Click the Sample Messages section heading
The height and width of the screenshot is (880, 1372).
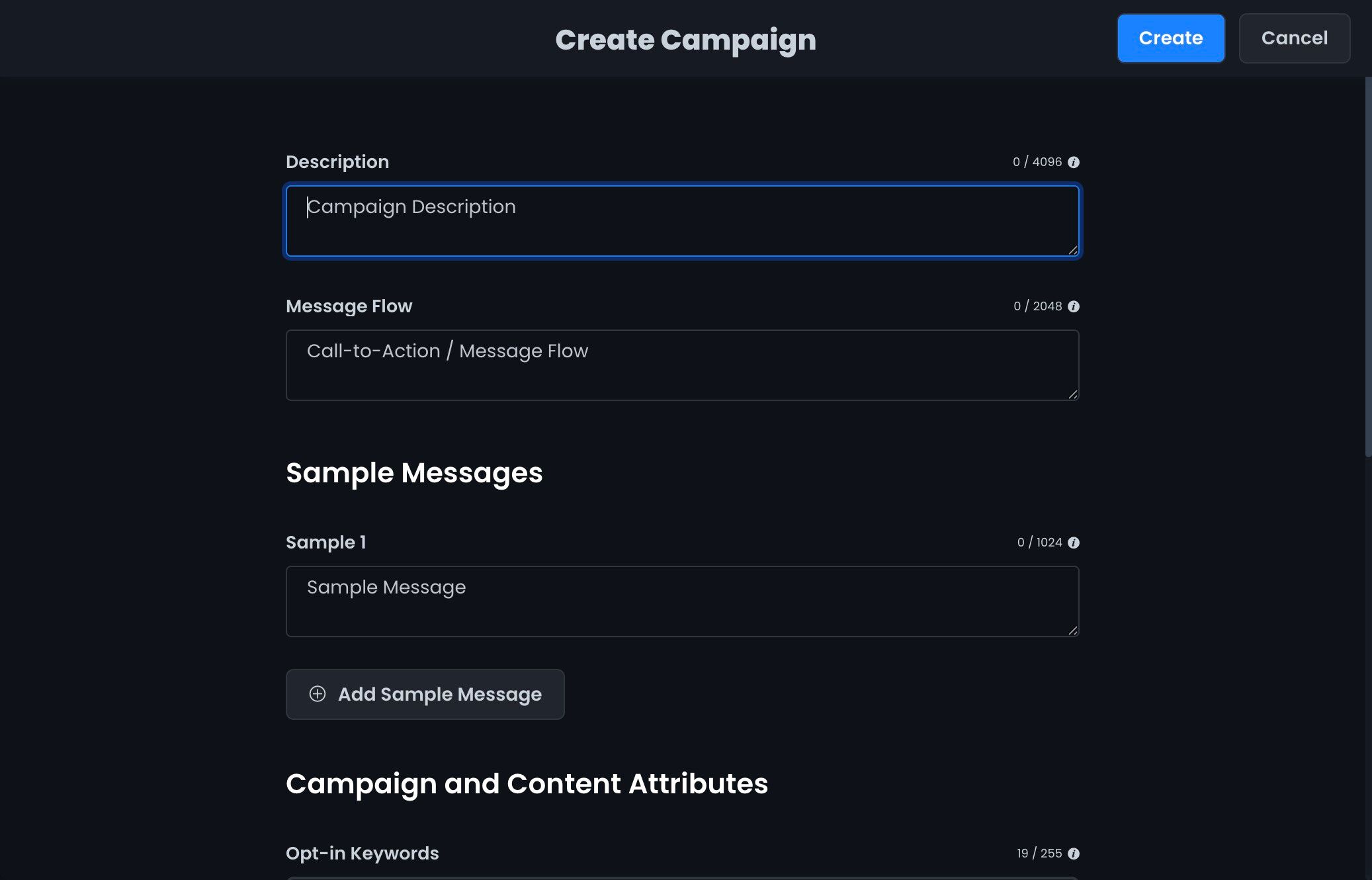click(x=414, y=473)
